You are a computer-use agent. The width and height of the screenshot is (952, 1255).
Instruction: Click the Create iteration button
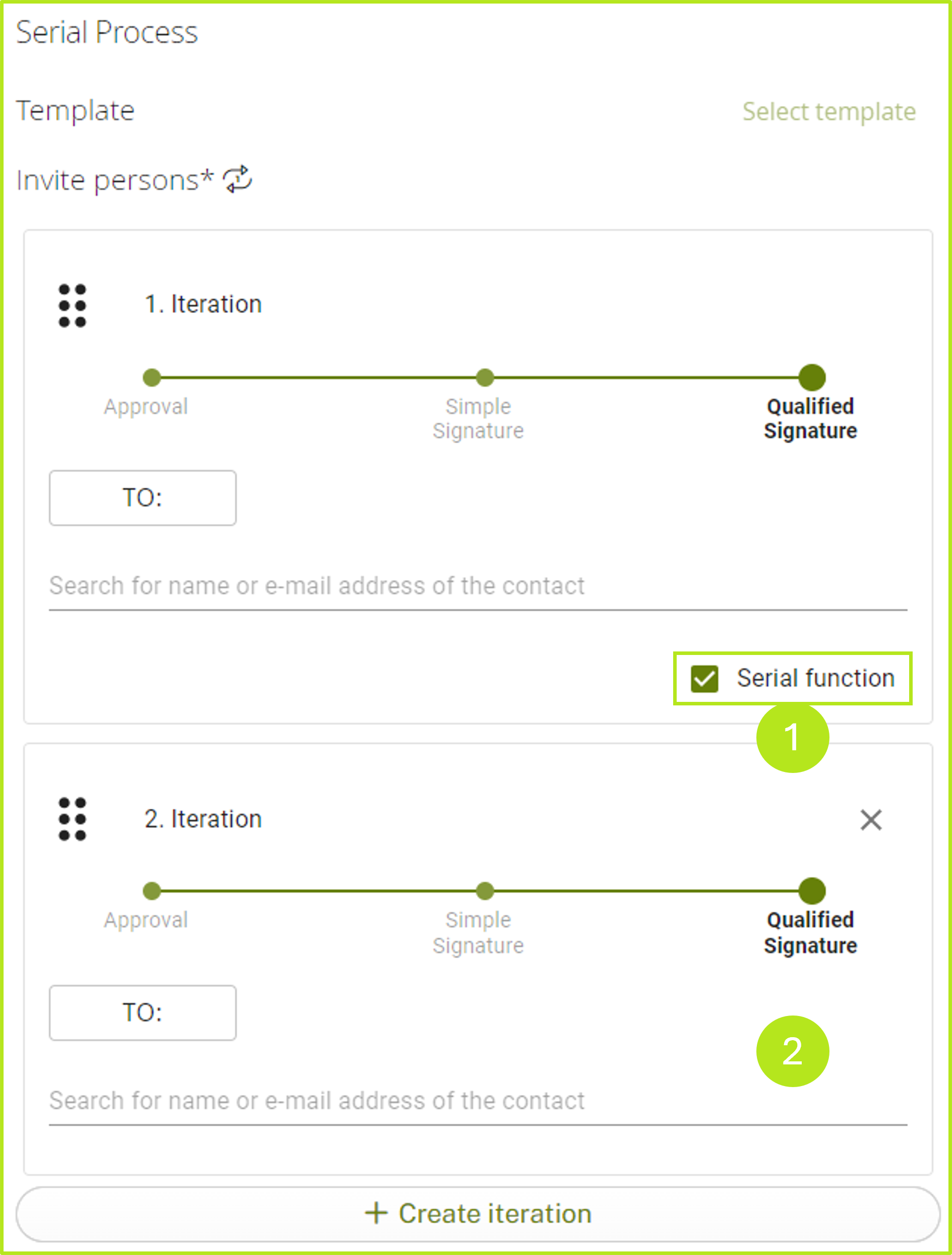click(476, 1214)
